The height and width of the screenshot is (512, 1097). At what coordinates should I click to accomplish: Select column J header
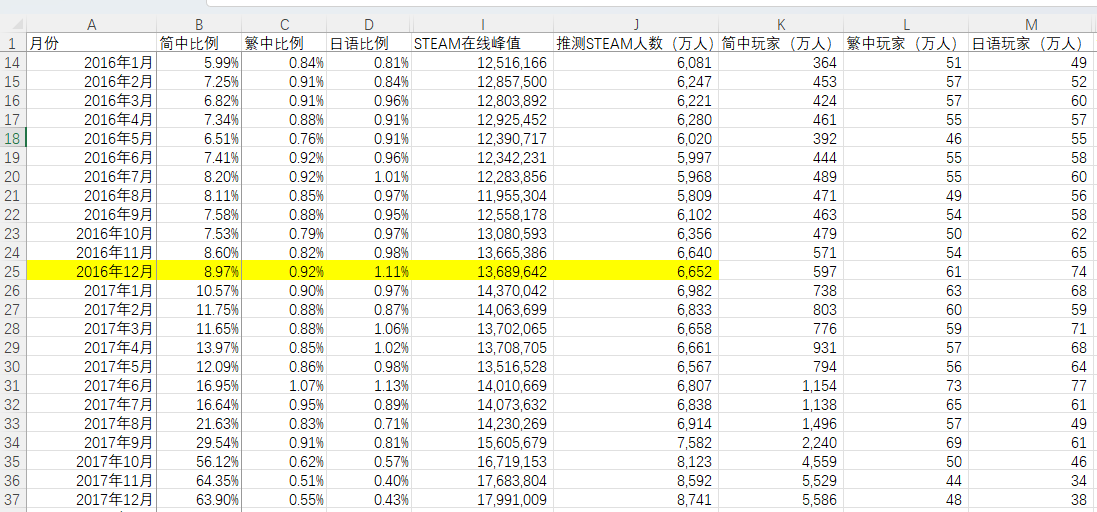click(x=636, y=24)
